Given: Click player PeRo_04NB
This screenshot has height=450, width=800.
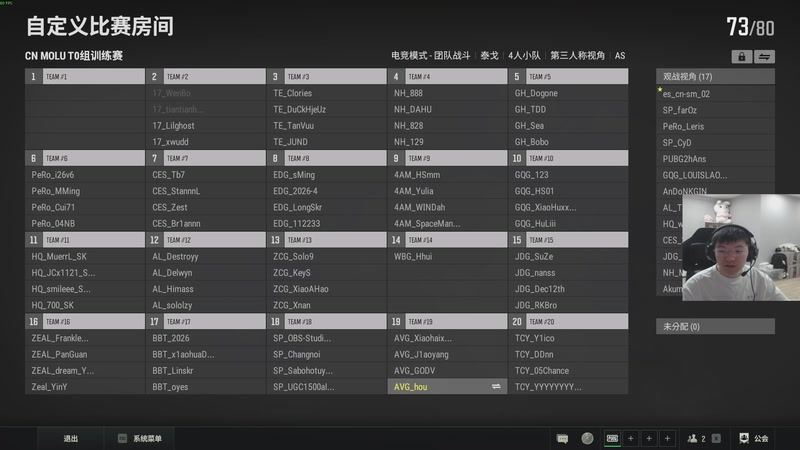Looking at the screenshot, I should 85,223.
